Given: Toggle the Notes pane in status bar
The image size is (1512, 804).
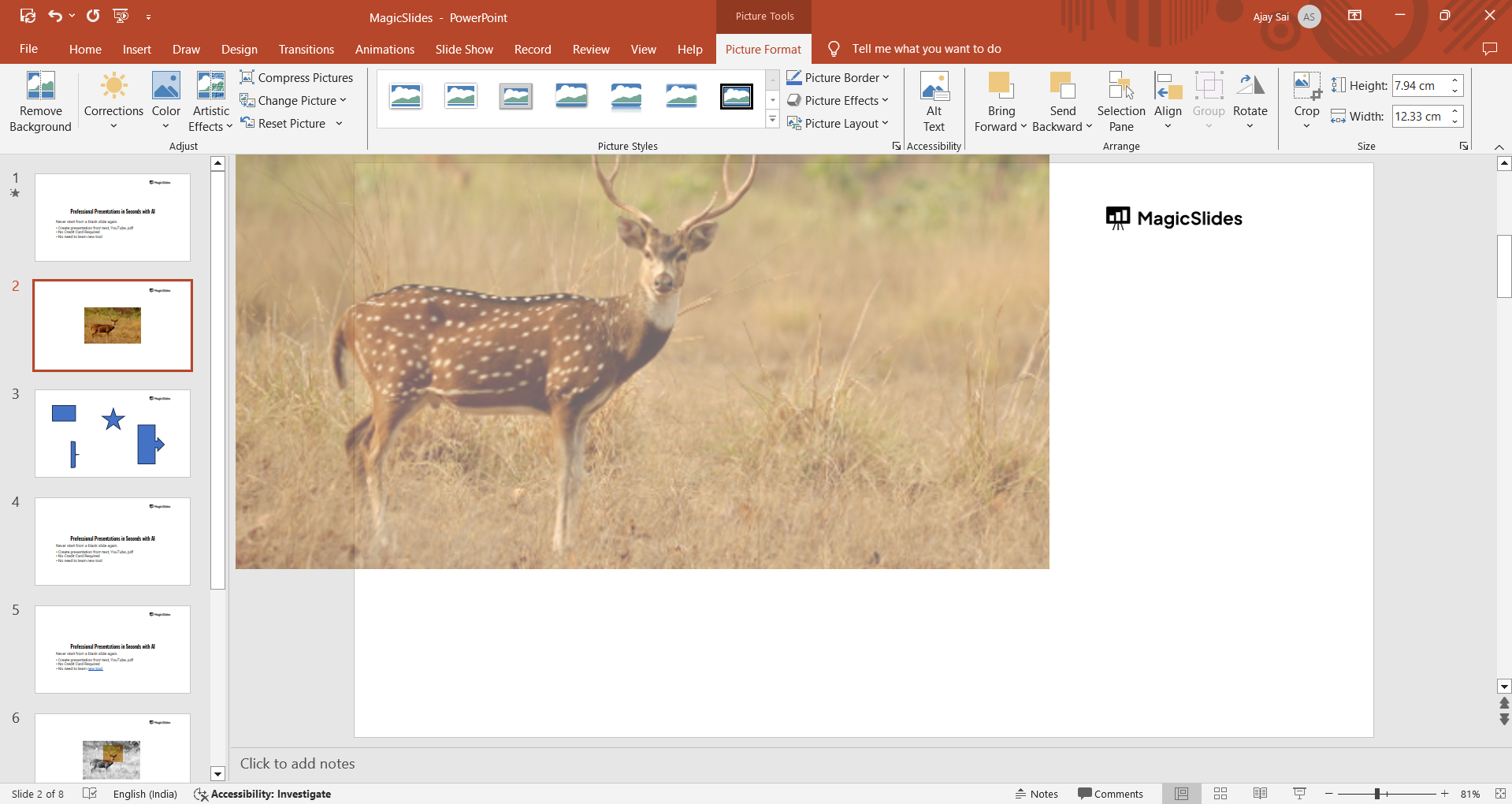Looking at the screenshot, I should tap(1036, 794).
